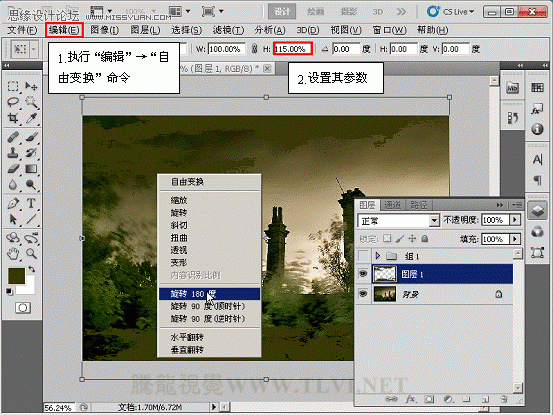Expand more workspaces chevron
This screenshot has width=553, height=415.
(x=401, y=12)
